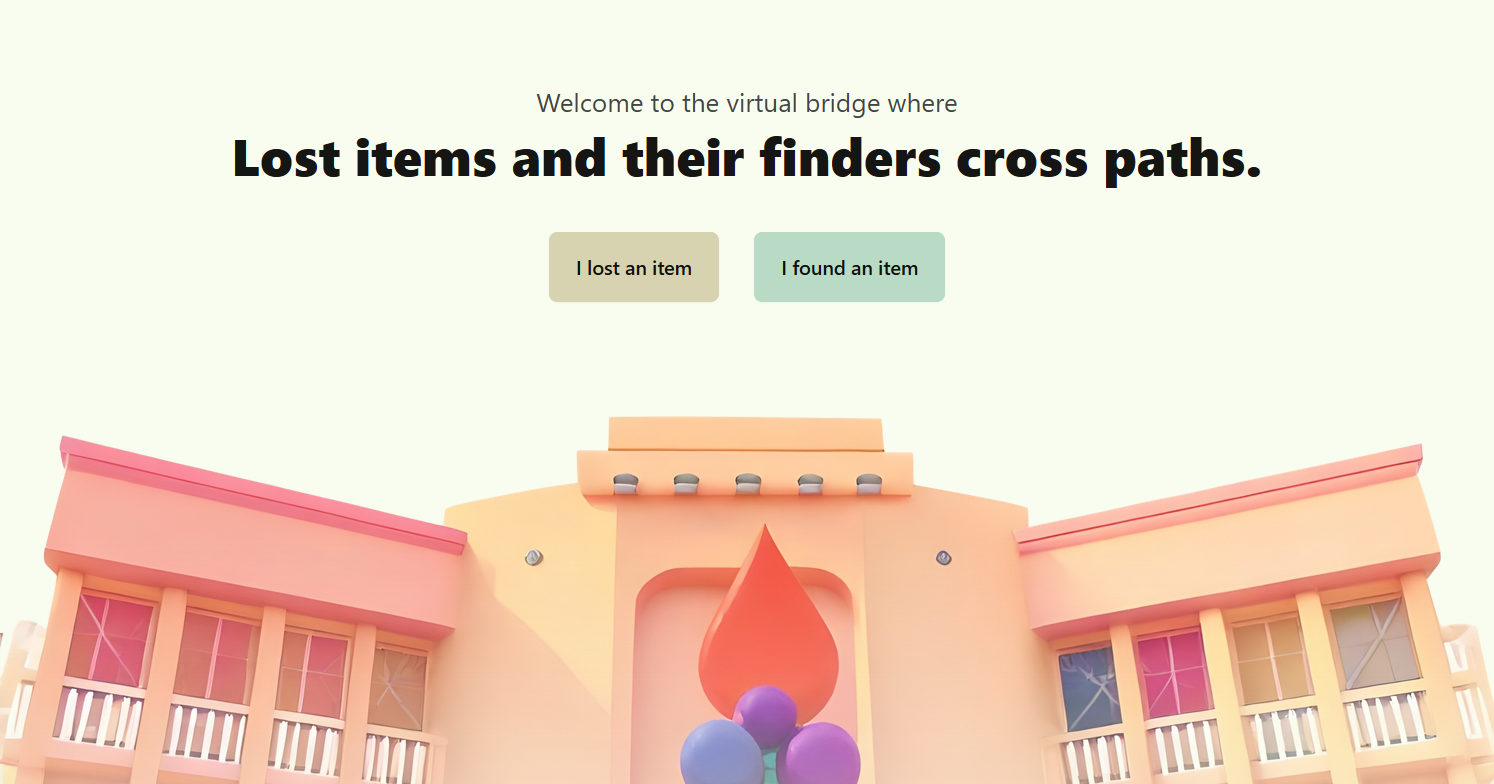Image resolution: width=1494 pixels, height=784 pixels.
Task: Click the "Lost items and their finders" headline
Action: coord(747,158)
